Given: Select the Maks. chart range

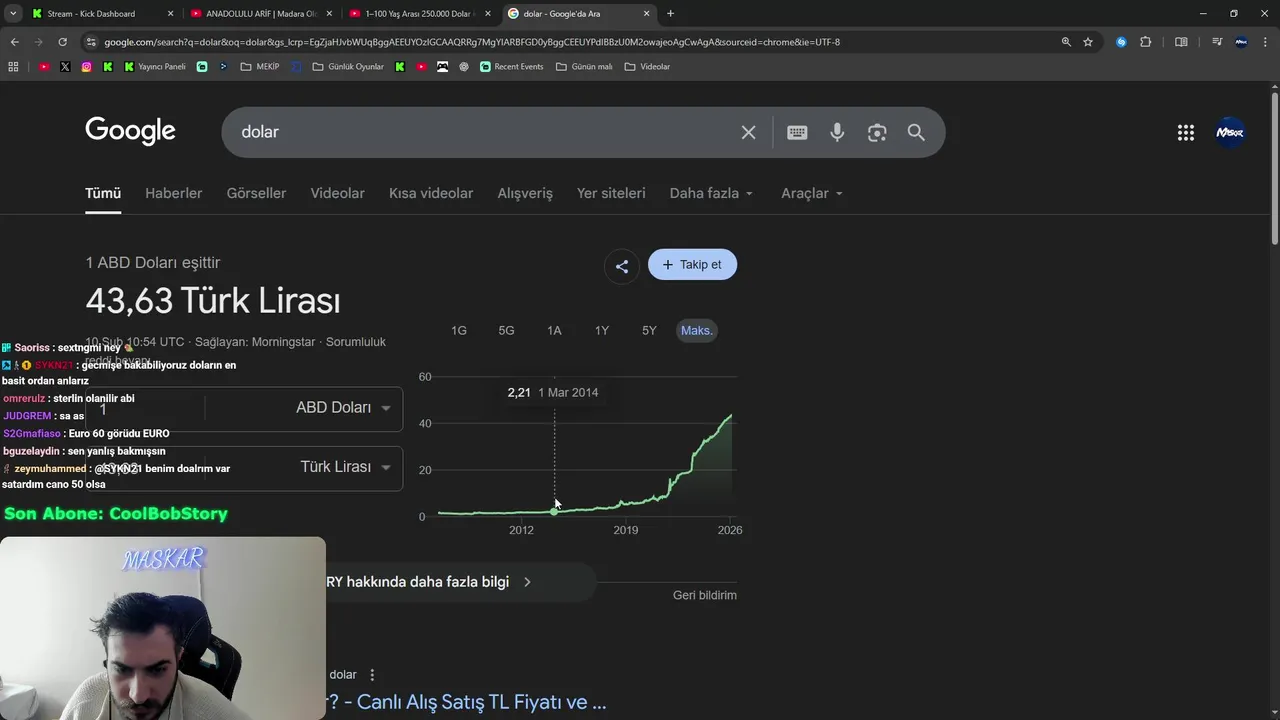Looking at the screenshot, I should 696,330.
